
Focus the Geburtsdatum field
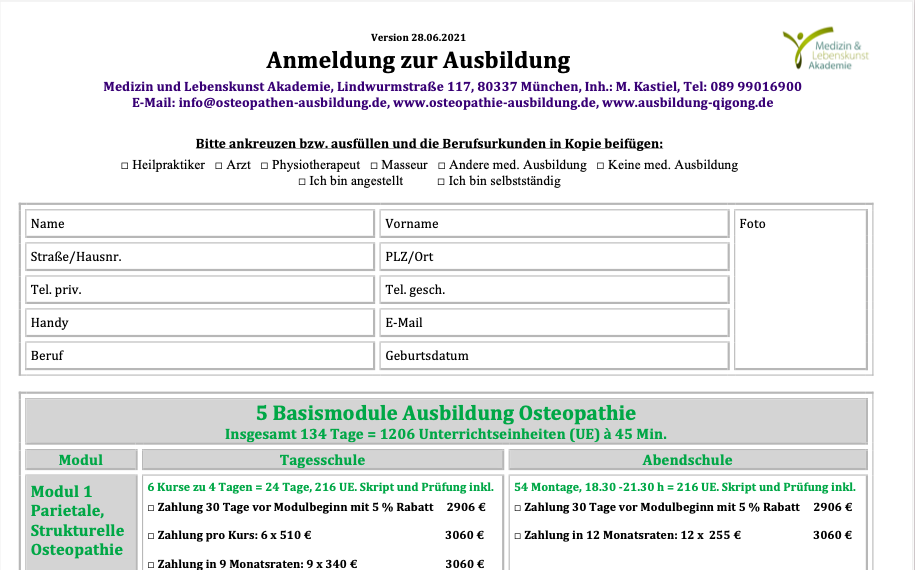[x=554, y=355]
